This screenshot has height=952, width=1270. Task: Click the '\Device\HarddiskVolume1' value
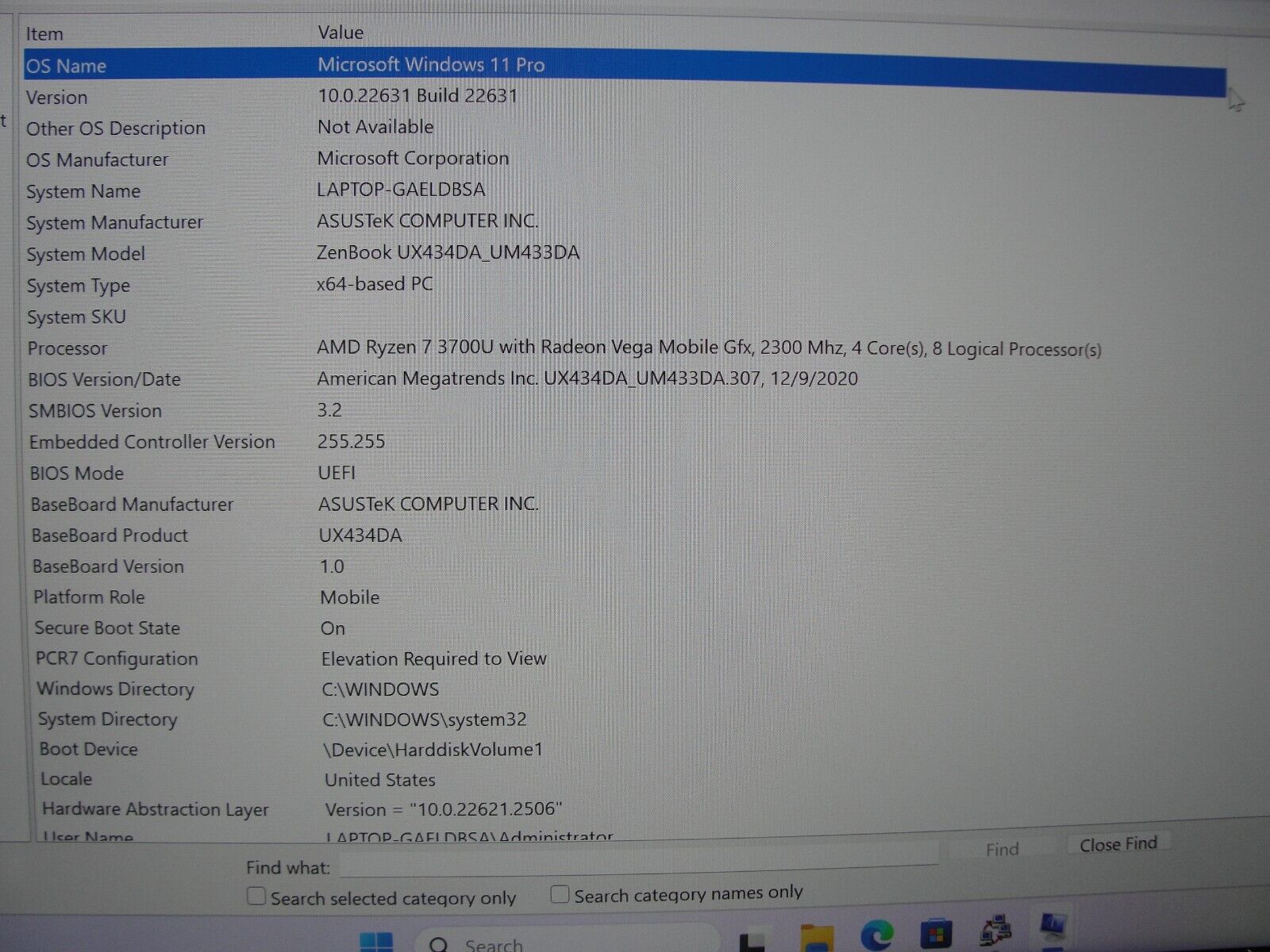pos(433,749)
